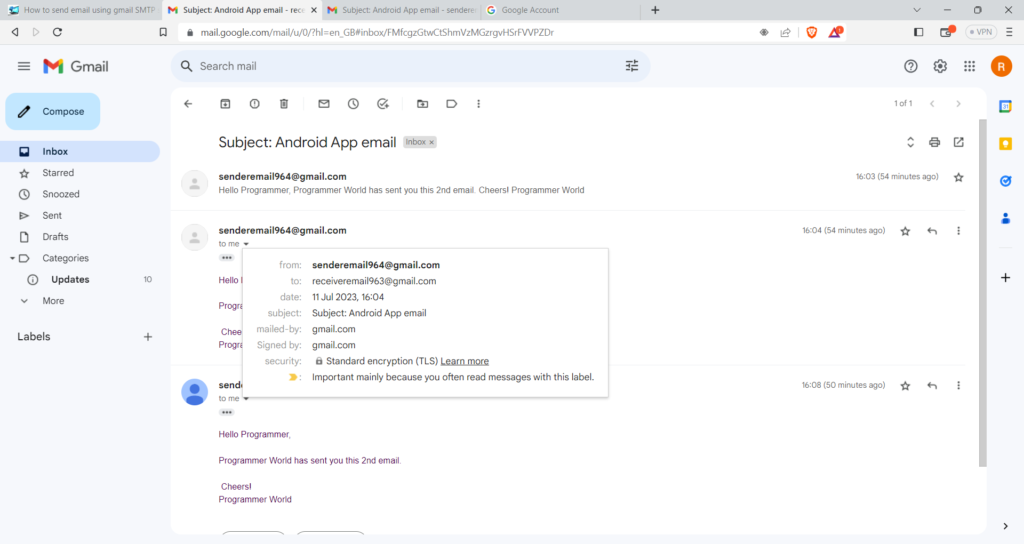Viewport: 1024px width, 544px height.
Task: Open more options for the 16:08 message
Action: (x=959, y=386)
